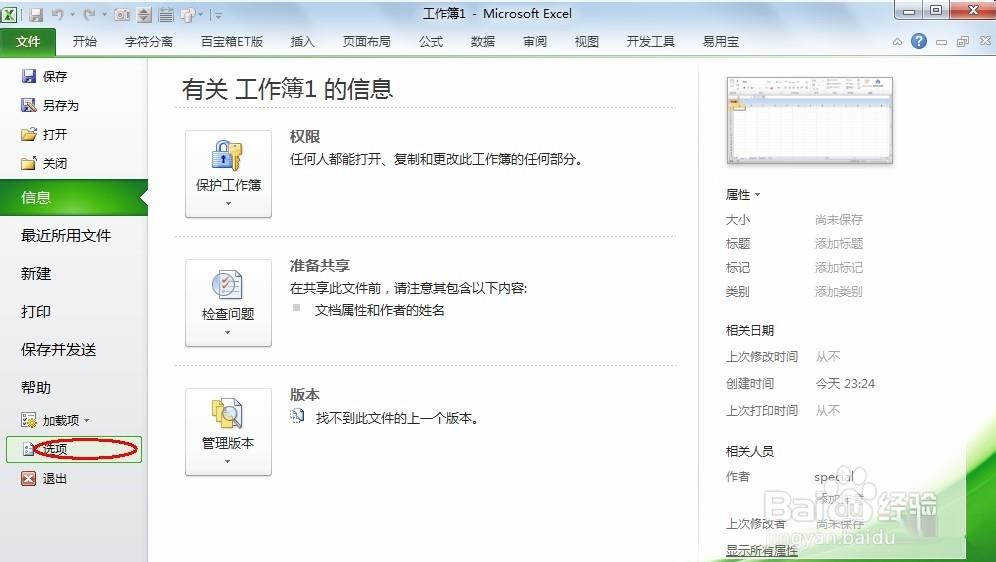Screen dimensions: 996x562
Task: Click the workbook window close X icon
Action: (985, 41)
